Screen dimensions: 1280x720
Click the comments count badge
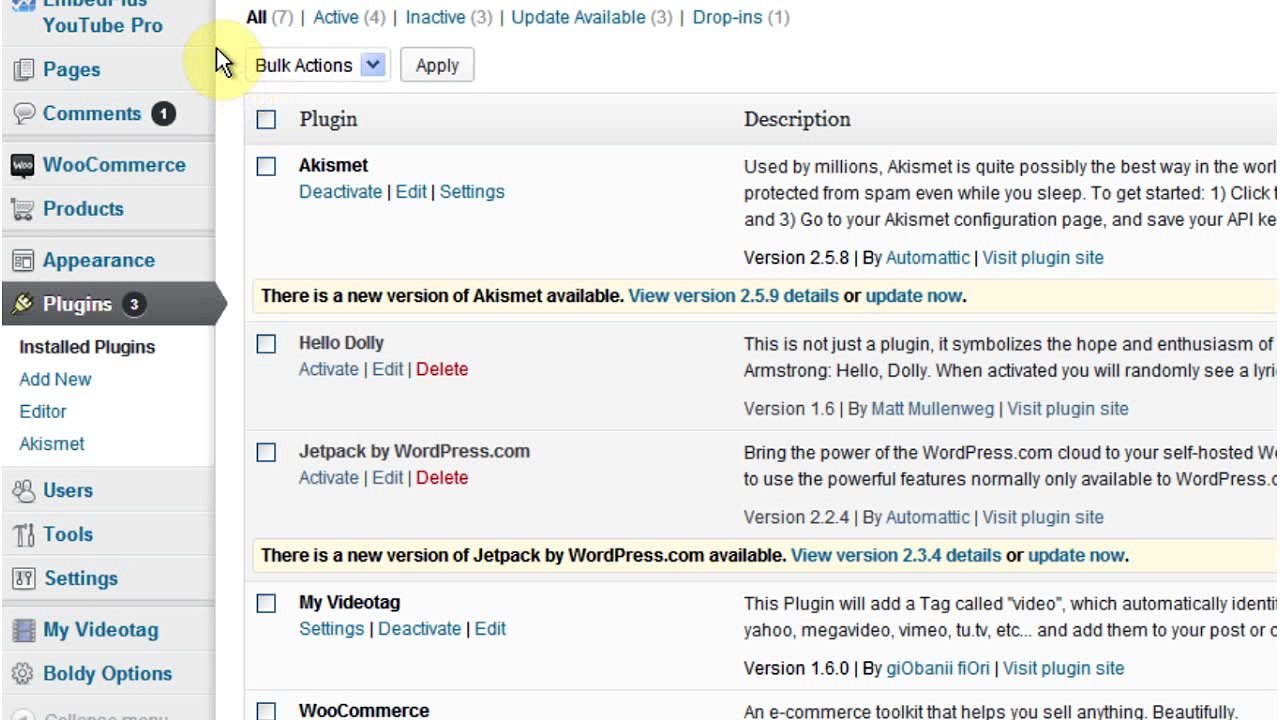click(163, 114)
